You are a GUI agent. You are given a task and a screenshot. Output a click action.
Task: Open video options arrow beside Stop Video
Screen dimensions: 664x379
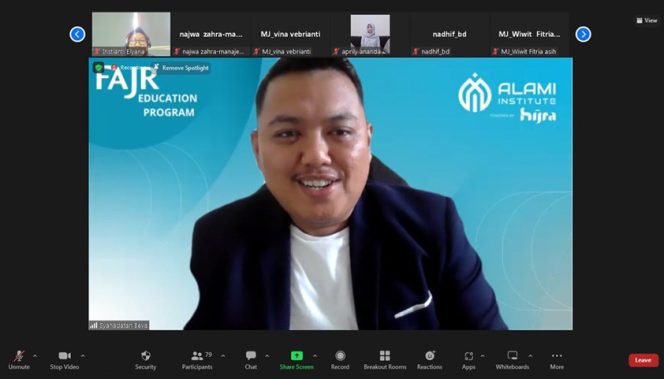click(83, 356)
